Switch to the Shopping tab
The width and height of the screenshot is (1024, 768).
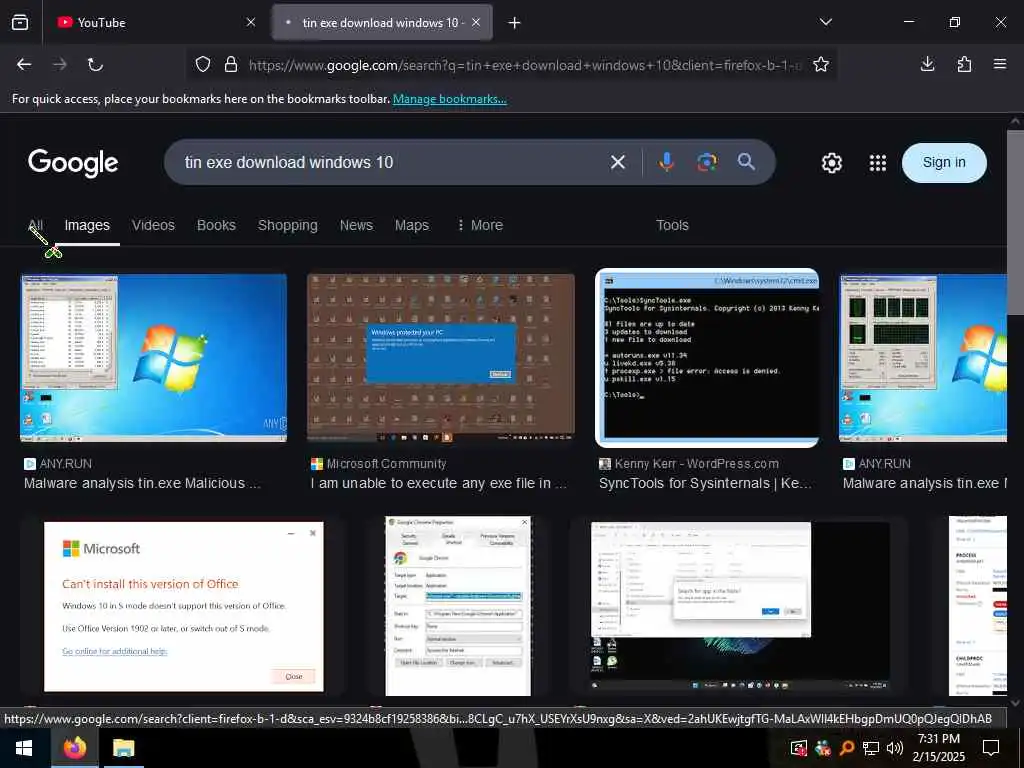click(287, 225)
